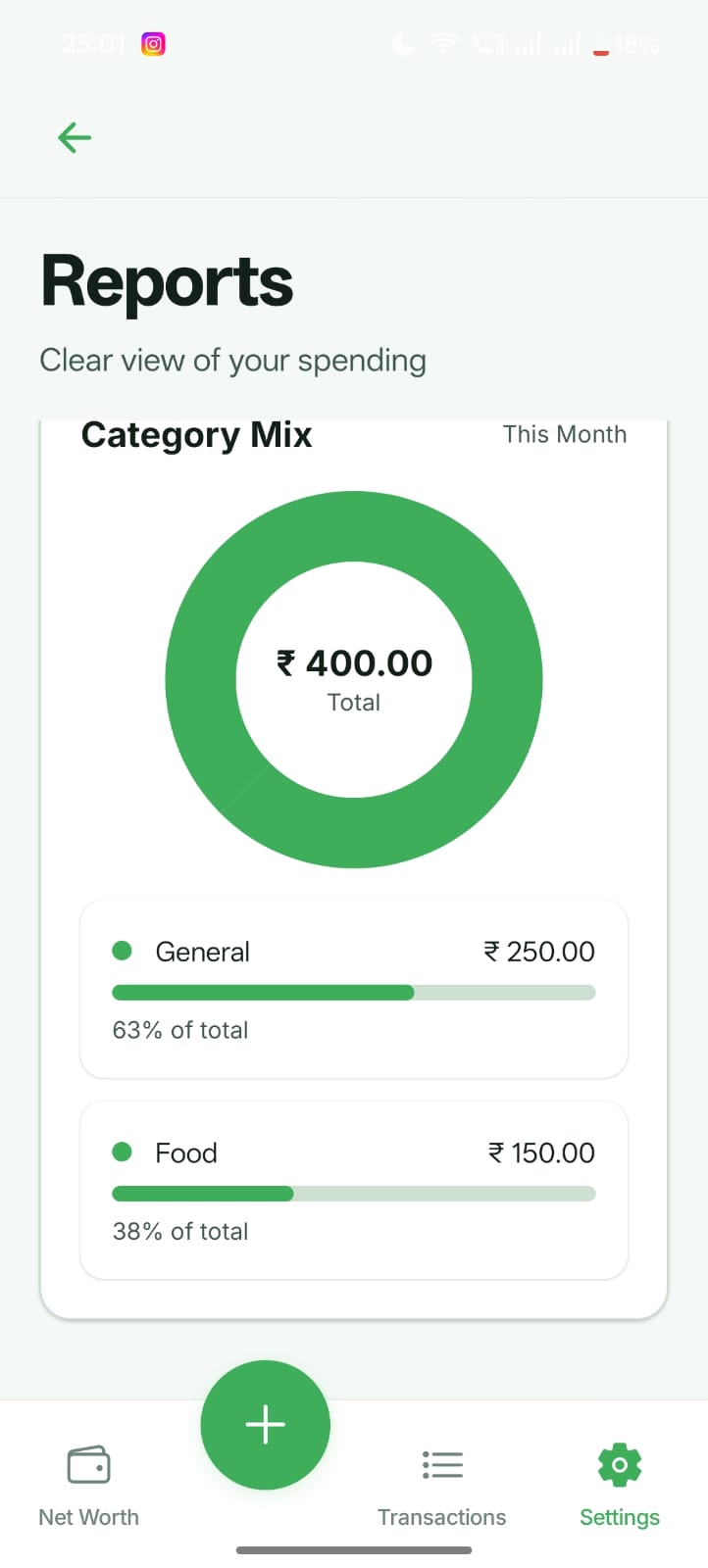
Task: Tap the Wi-Fi icon in status bar
Action: (x=443, y=44)
